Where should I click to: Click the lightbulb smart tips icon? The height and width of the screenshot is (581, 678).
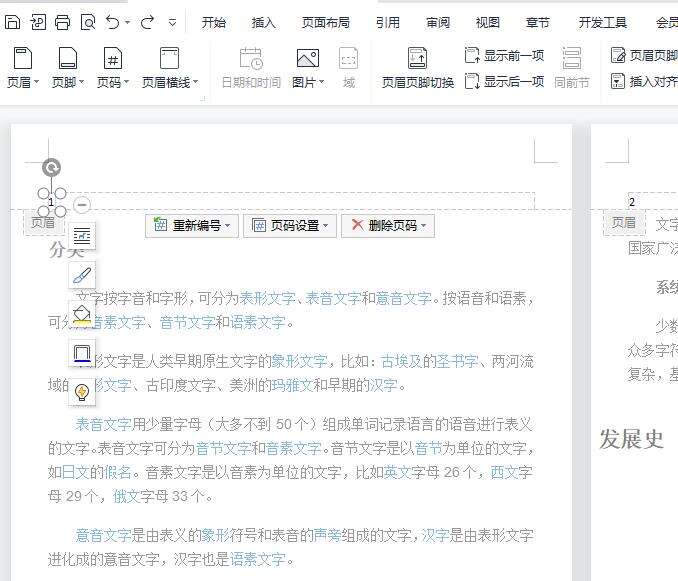tap(82, 393)
